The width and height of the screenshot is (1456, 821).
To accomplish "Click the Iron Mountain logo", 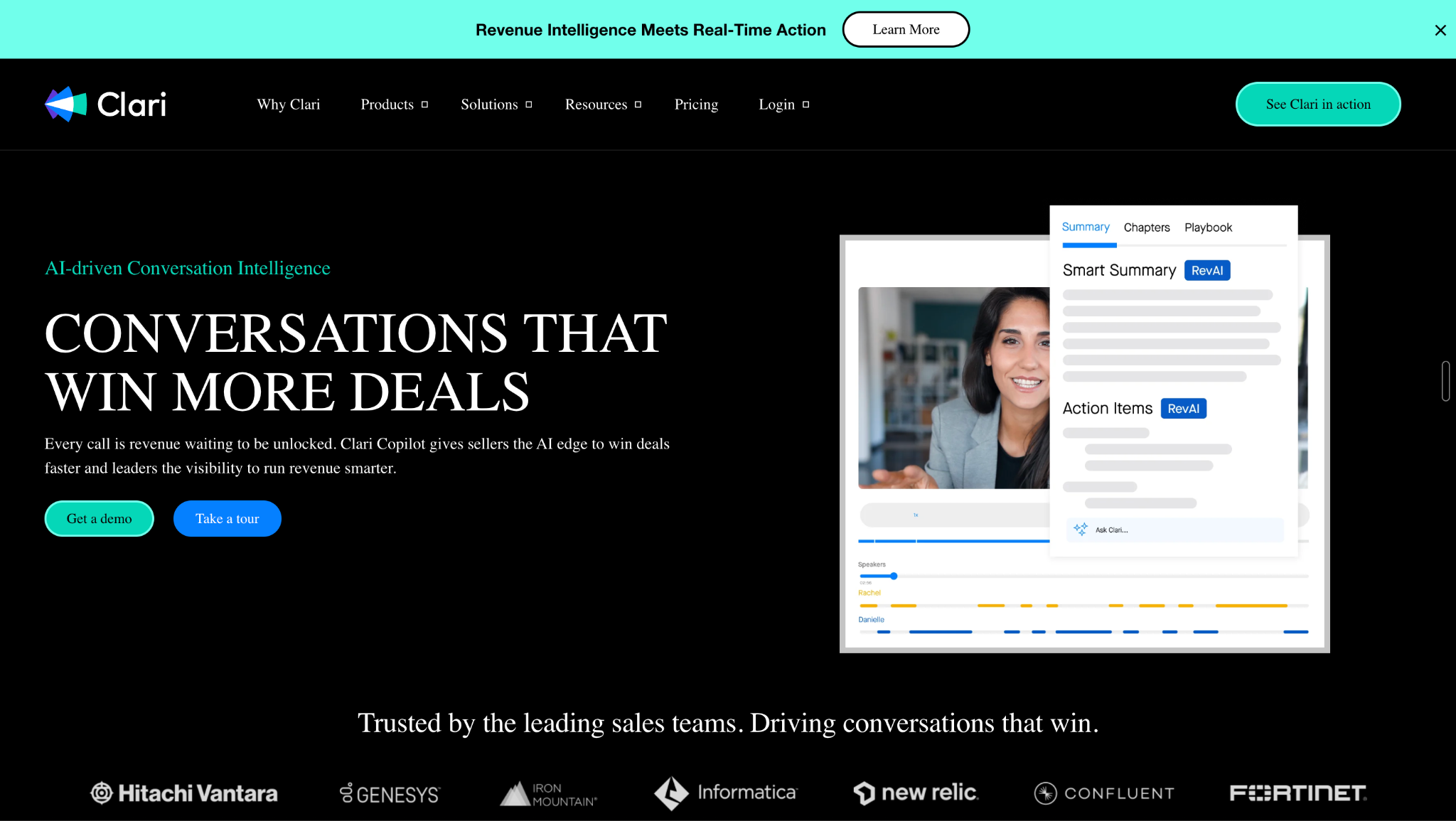I will (x=548, y=794).
